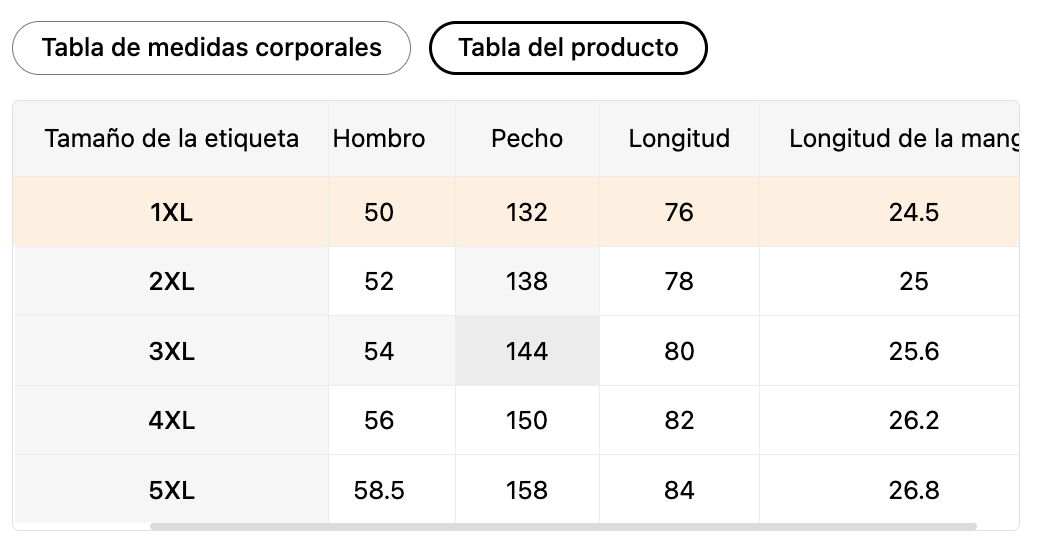Click the Tamaño de la etiqueta header
The width and height of the screenshot is (1040, 550).
171,139
